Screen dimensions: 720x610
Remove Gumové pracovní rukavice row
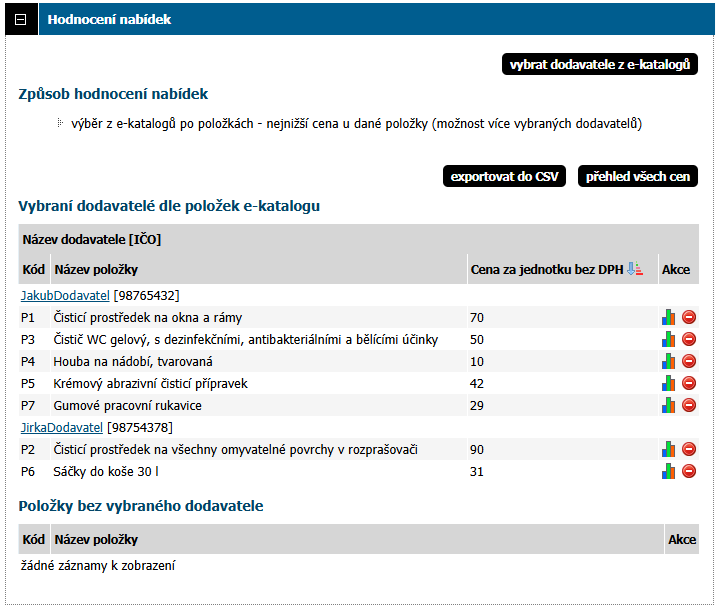click(x=689, y=406)
